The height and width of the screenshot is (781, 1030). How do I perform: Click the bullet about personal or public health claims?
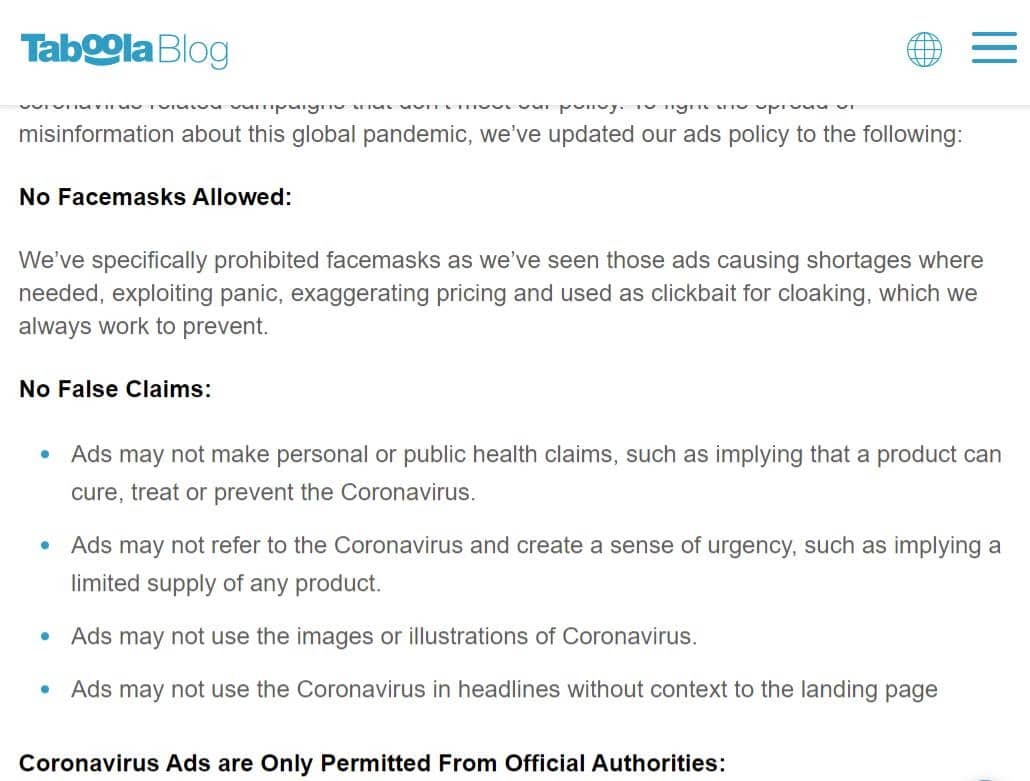point(536,473)
